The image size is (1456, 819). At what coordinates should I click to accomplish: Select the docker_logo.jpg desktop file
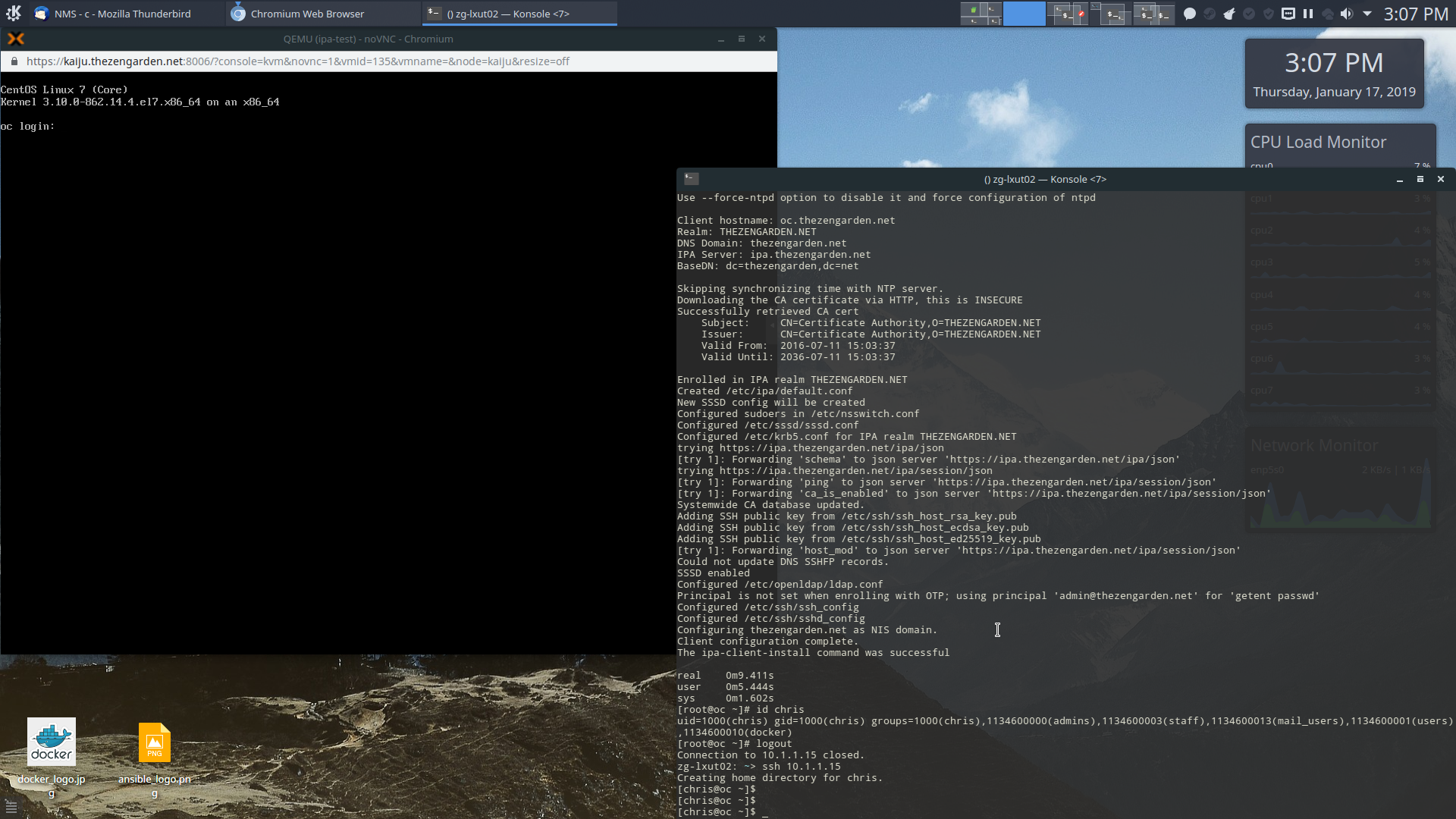pyautogui.click(x=52, y=756)
